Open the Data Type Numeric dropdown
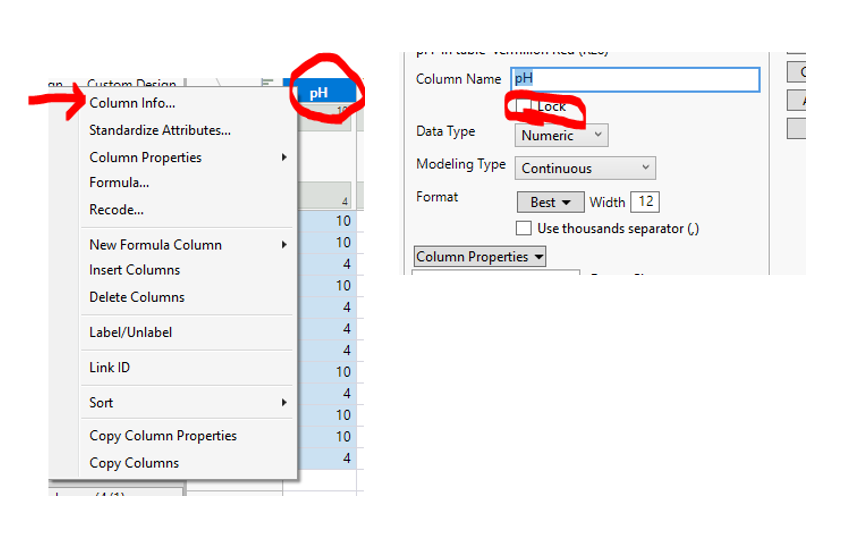Image resolution: width=856 pixels, height=533 pixels. click(x=561, y=135)
